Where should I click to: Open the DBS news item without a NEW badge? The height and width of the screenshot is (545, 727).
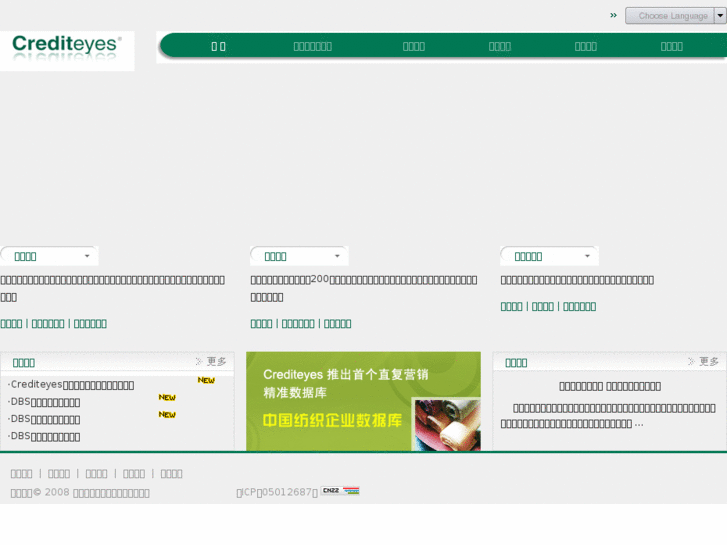tap(45, 436)
